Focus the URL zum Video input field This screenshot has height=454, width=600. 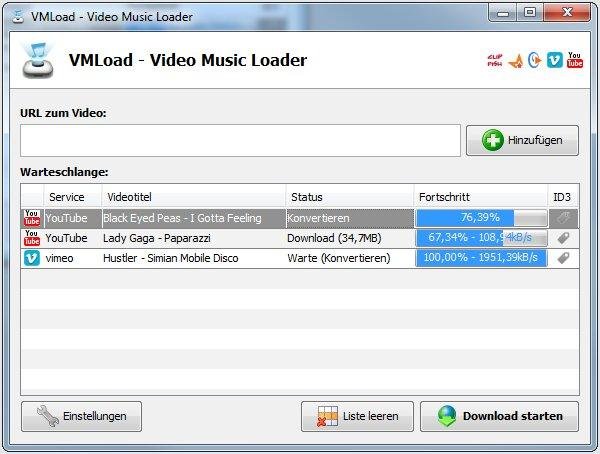240,140
